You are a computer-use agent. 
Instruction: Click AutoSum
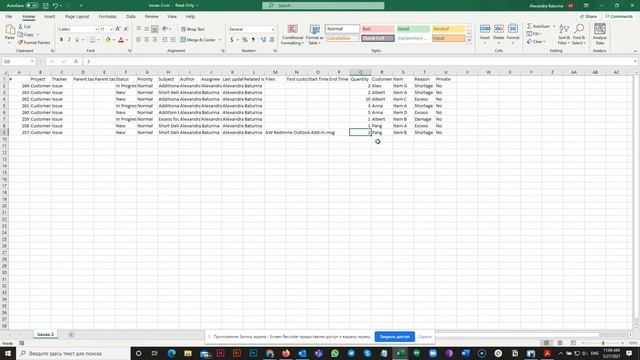[x=538, y=26]
